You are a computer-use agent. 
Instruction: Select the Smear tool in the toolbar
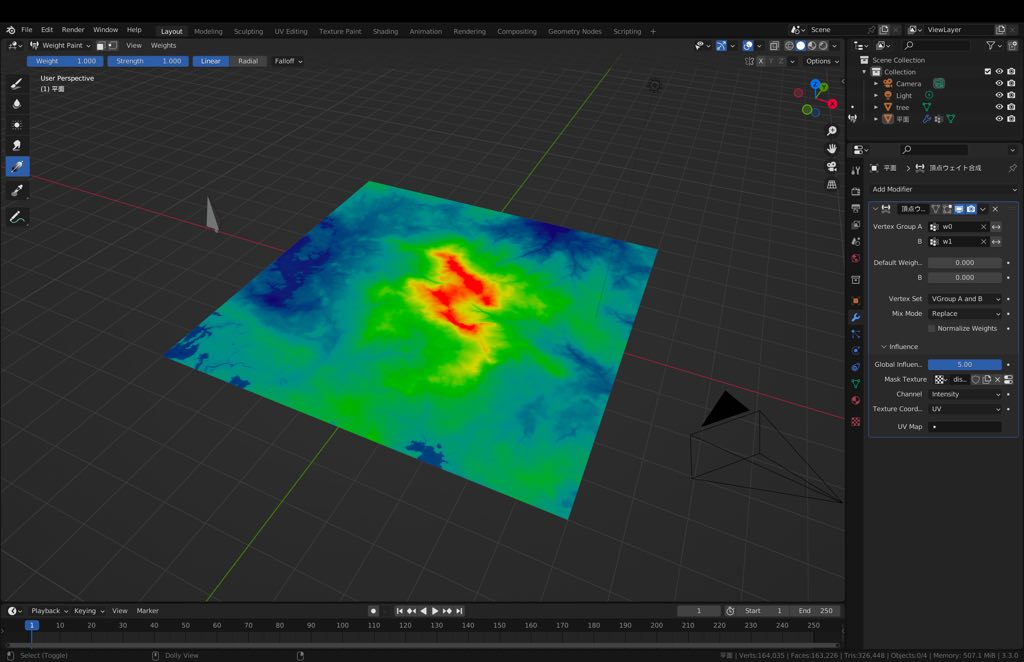[17, 145]
